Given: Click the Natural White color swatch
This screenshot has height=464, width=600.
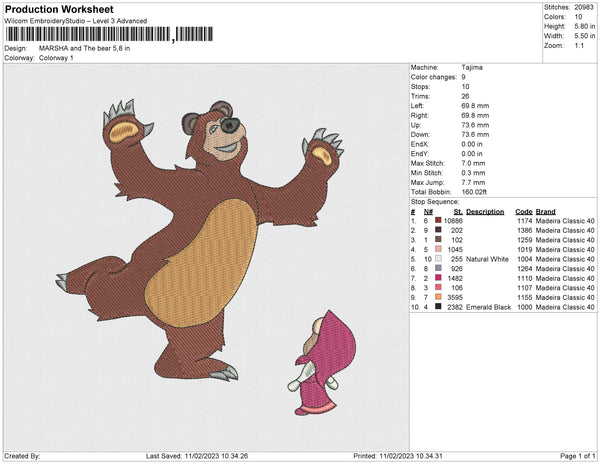Looking at the screenshot, I should tap(438, 259).
